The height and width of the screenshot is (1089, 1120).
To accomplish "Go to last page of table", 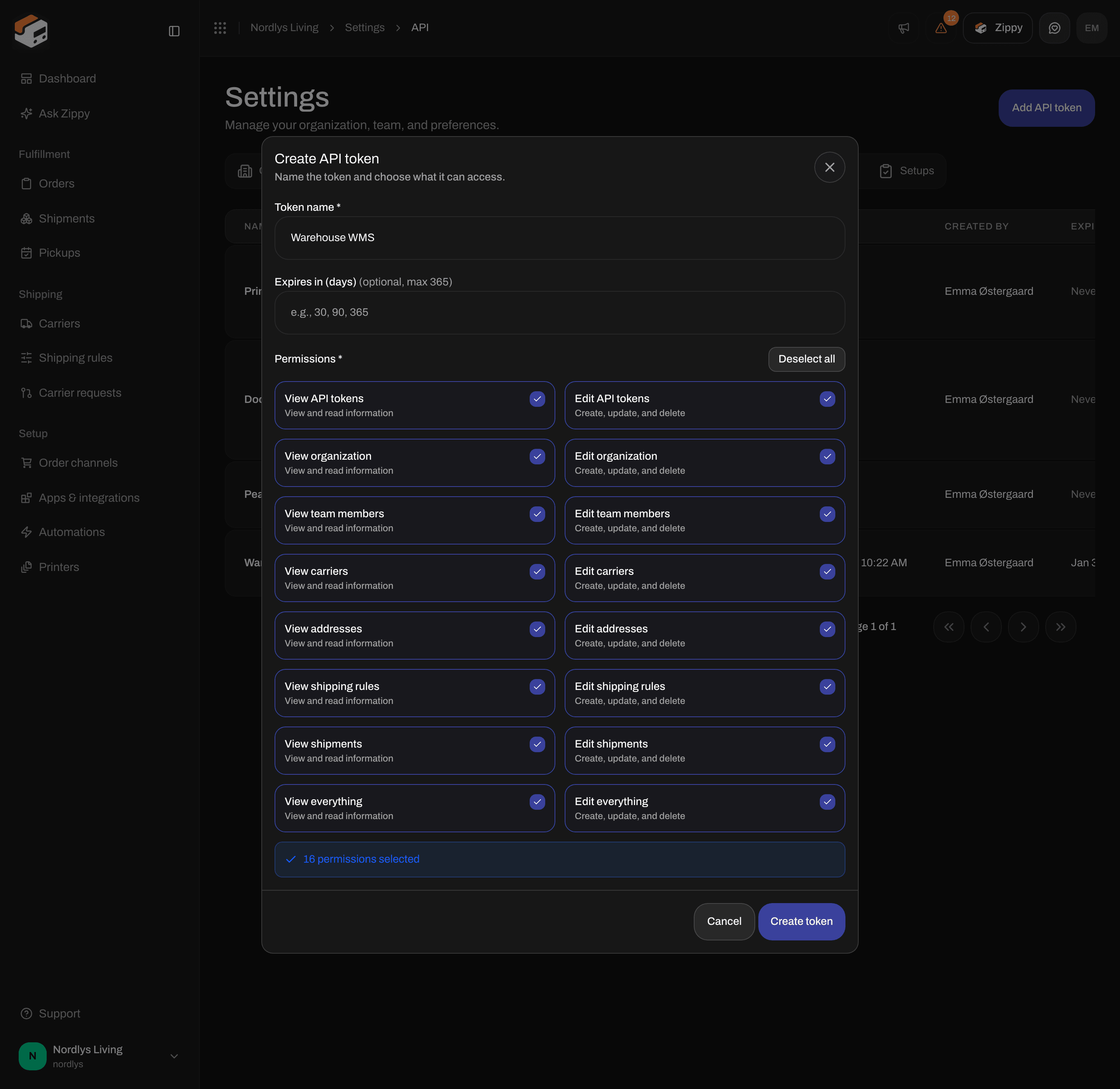I will coord(1060,627).
